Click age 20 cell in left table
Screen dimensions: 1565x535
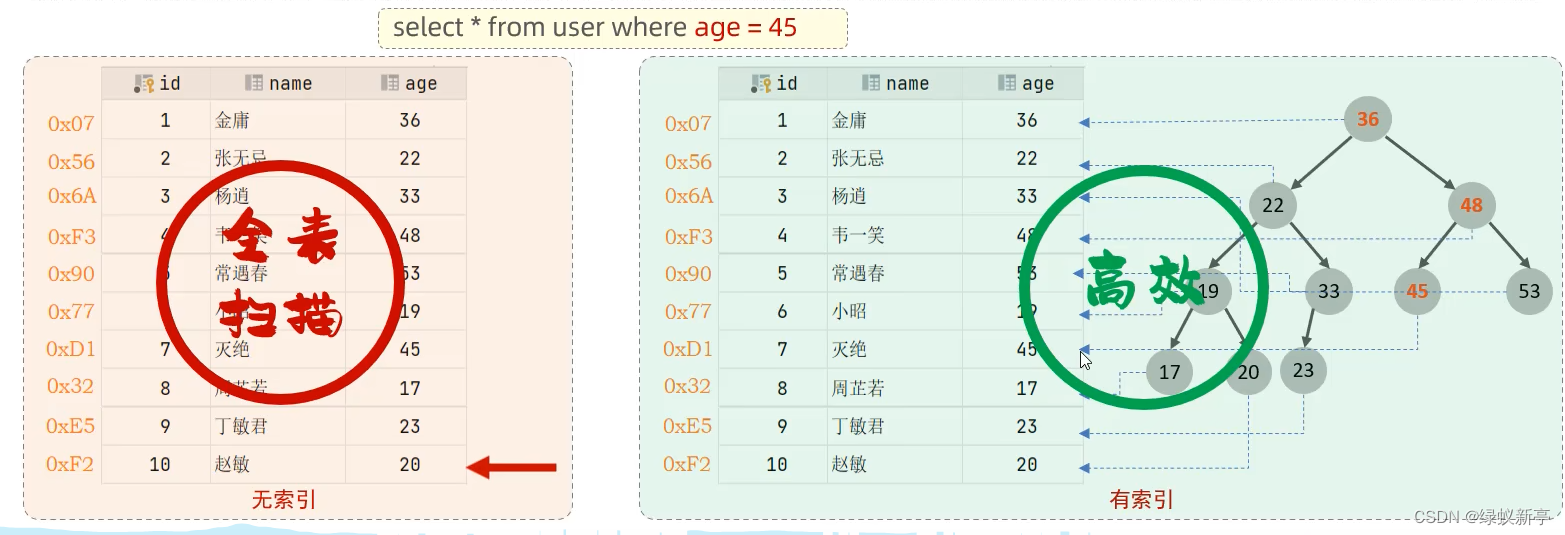coord(406,464)
